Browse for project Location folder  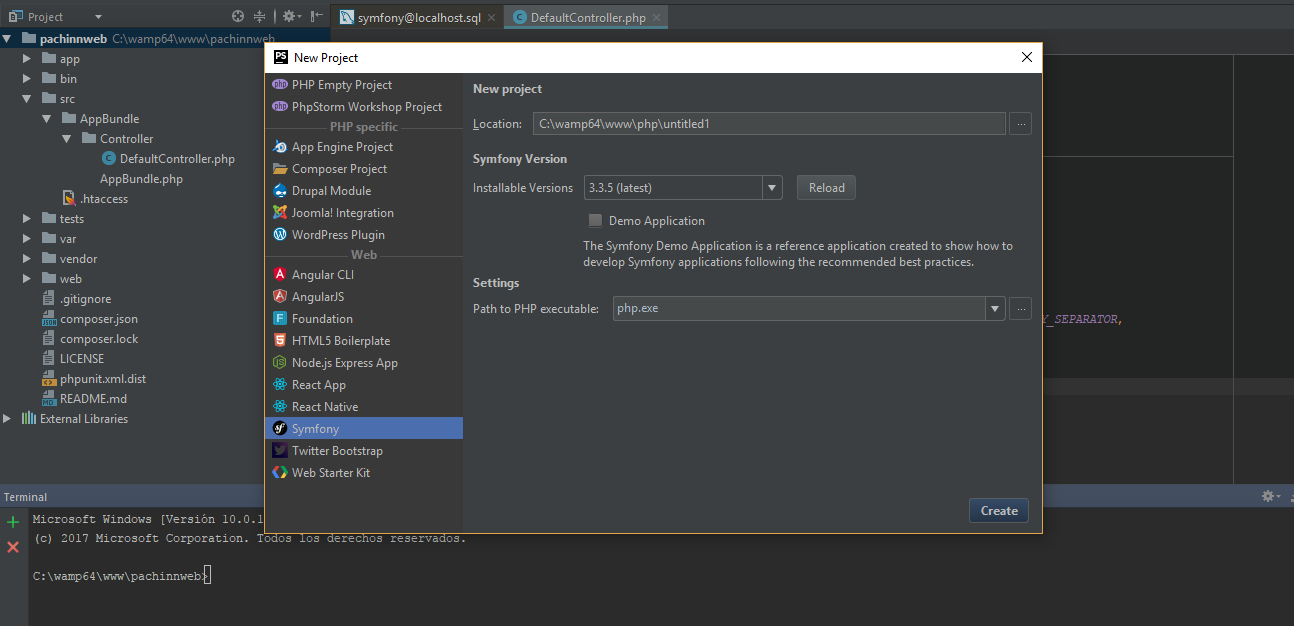click(1020, 124)
